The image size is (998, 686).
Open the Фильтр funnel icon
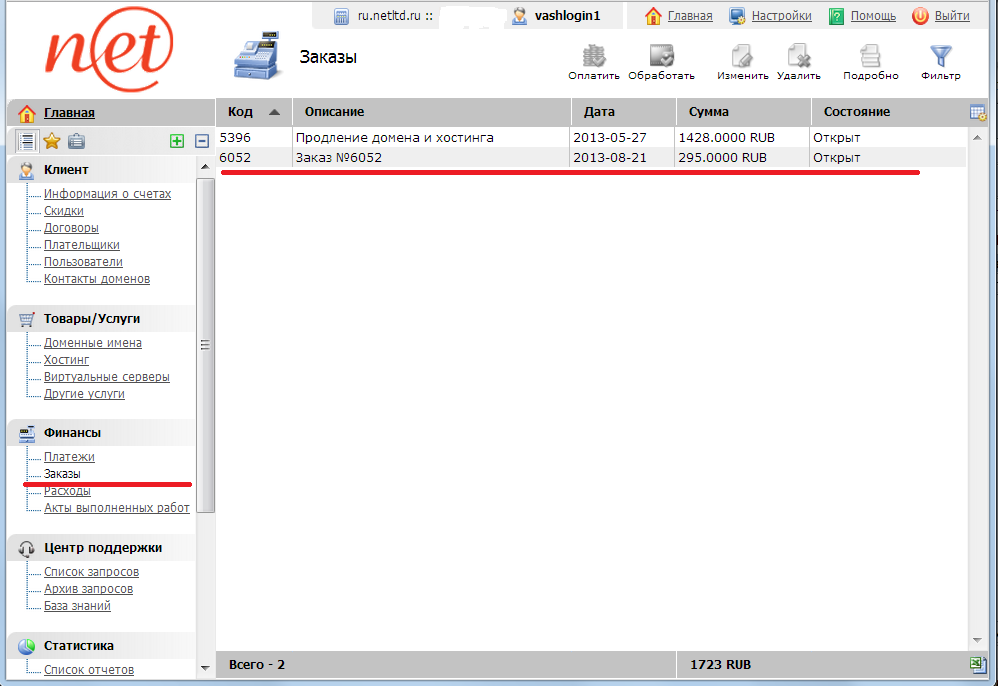pyautogui.click(x=940, y=57)
